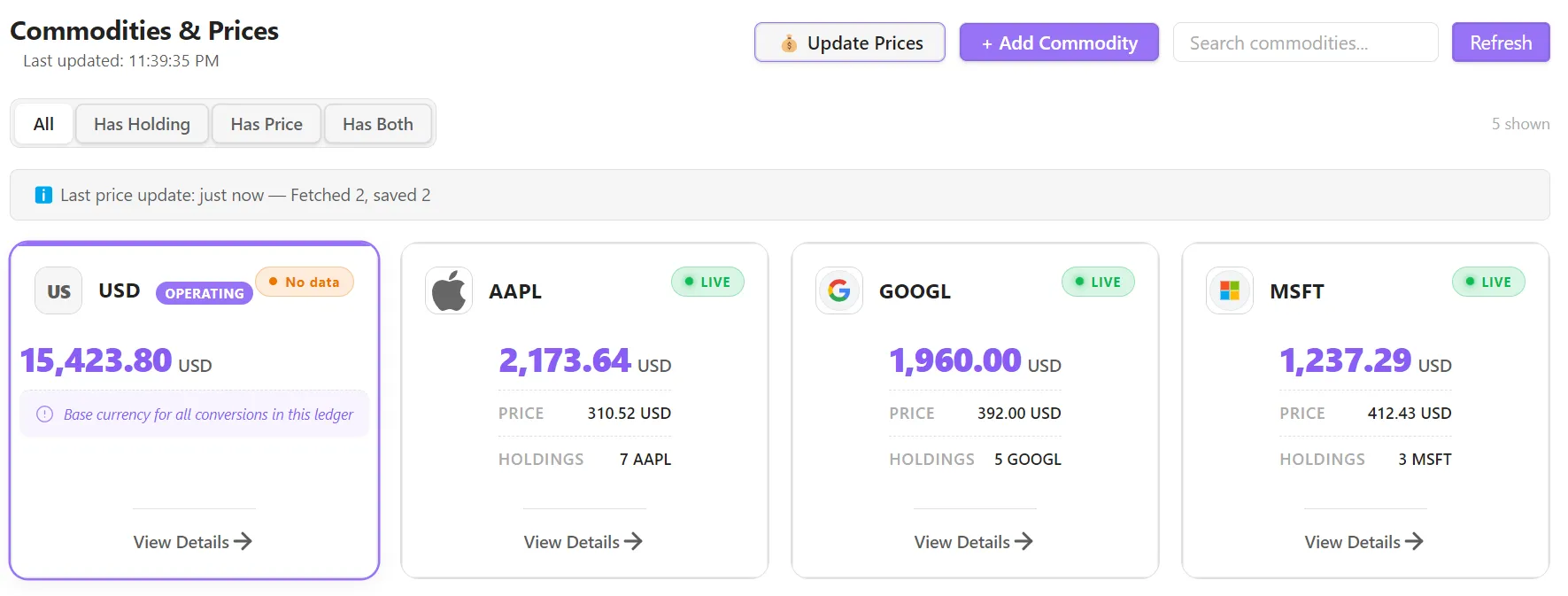This screenshot has width=1568, height=596.
Task: Click the OPERATING badge on USD card
Action: point(205,293)
